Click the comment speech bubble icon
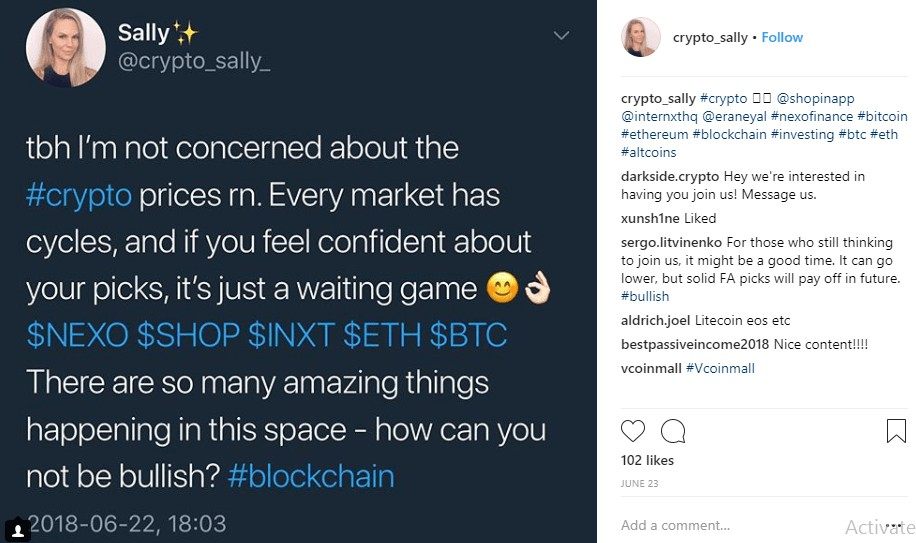This screenshot has height=543, width=916. (x=673, y=431)
